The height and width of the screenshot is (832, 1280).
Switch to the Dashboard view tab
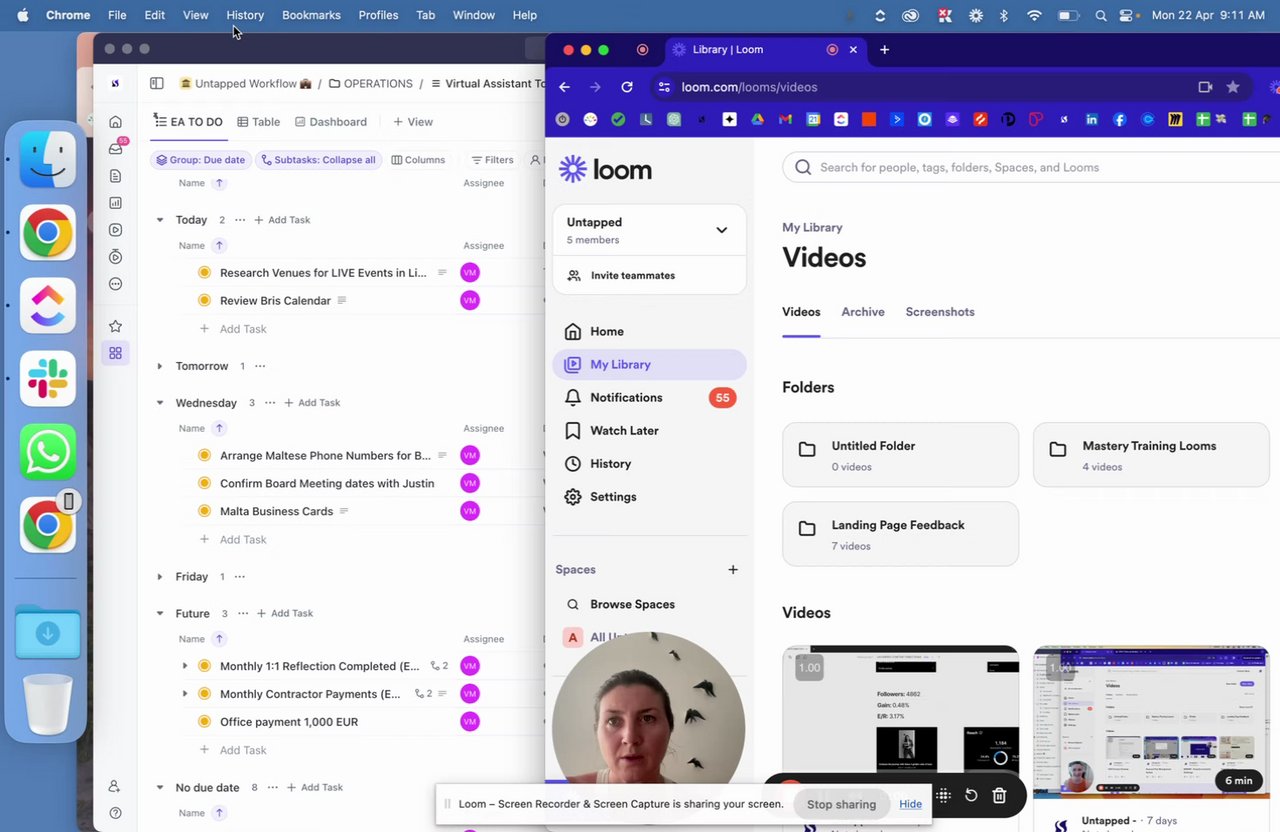point(330,122)
